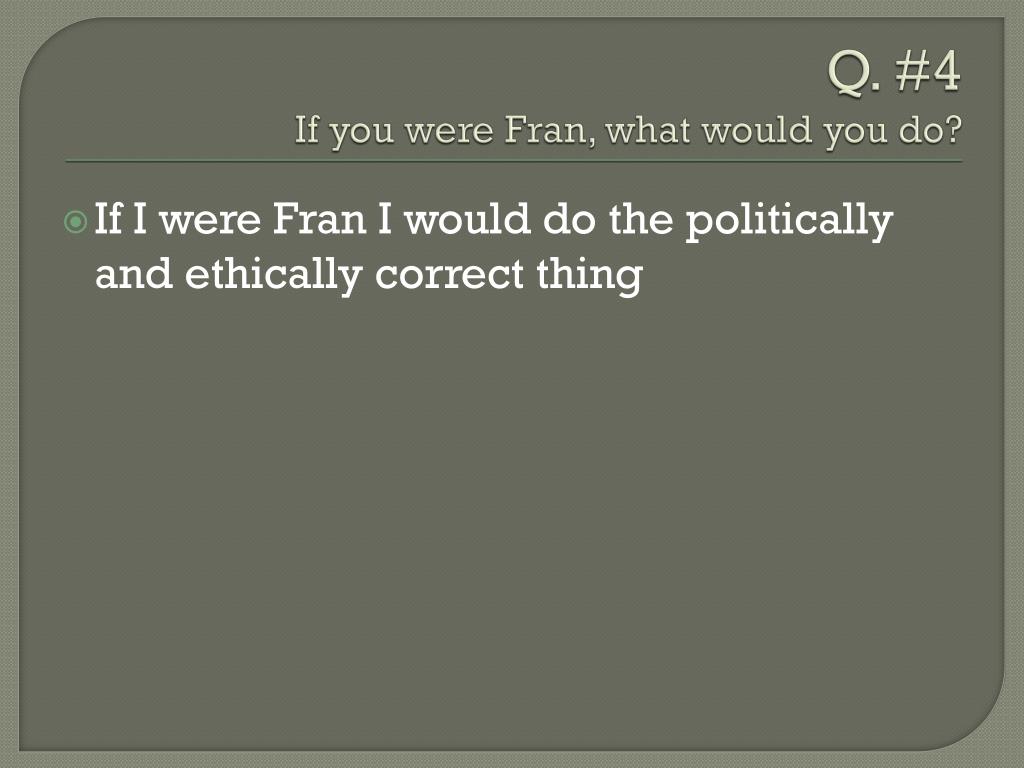1024x768 pixels.
Task: Click the words 'If I' starting the bullet
Action: pos(121,218)
